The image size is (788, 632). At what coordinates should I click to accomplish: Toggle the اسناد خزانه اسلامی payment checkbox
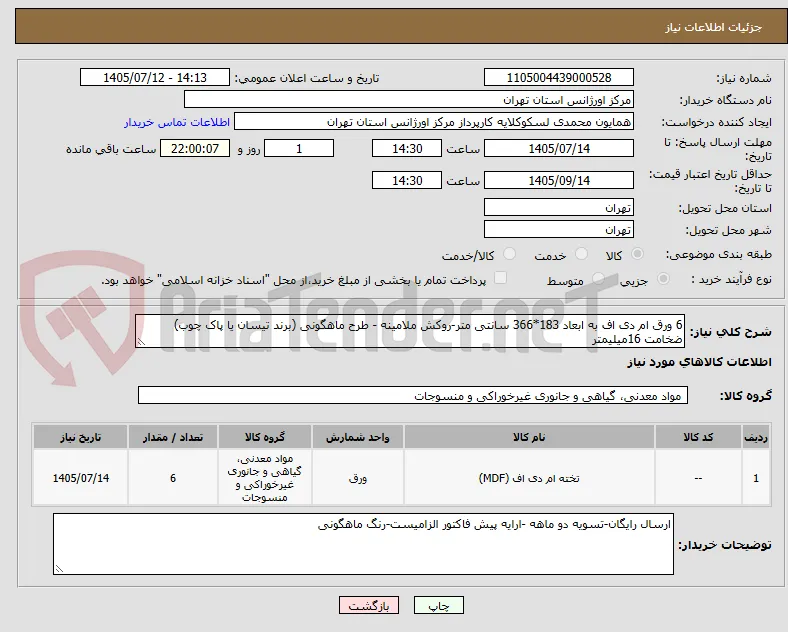tap(501, 278)
